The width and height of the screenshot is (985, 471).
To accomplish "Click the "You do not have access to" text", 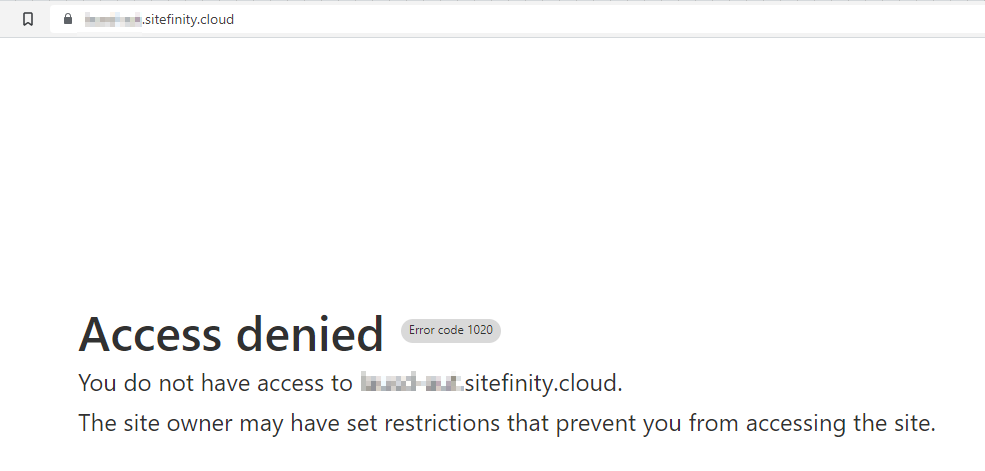I will point(215,383).
